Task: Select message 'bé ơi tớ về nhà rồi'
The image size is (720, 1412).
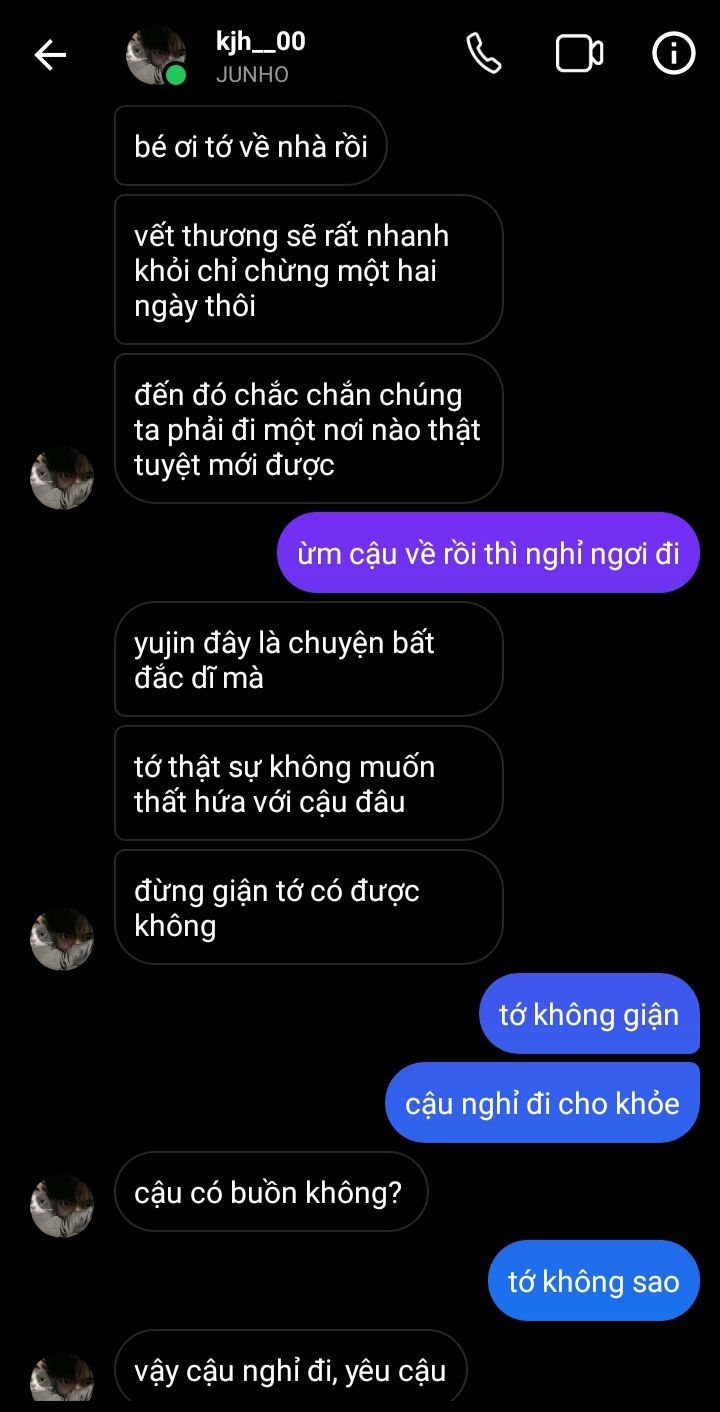Action: click(x=251, y=146)
